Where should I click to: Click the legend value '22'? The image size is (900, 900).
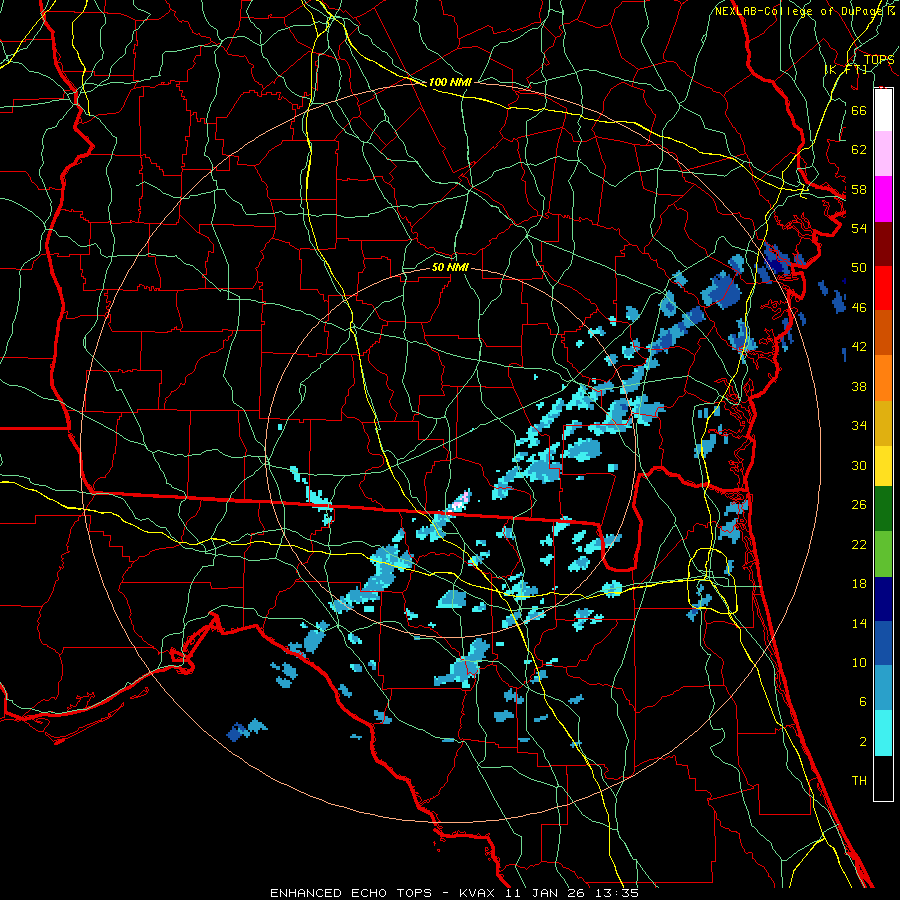(859, 545)
